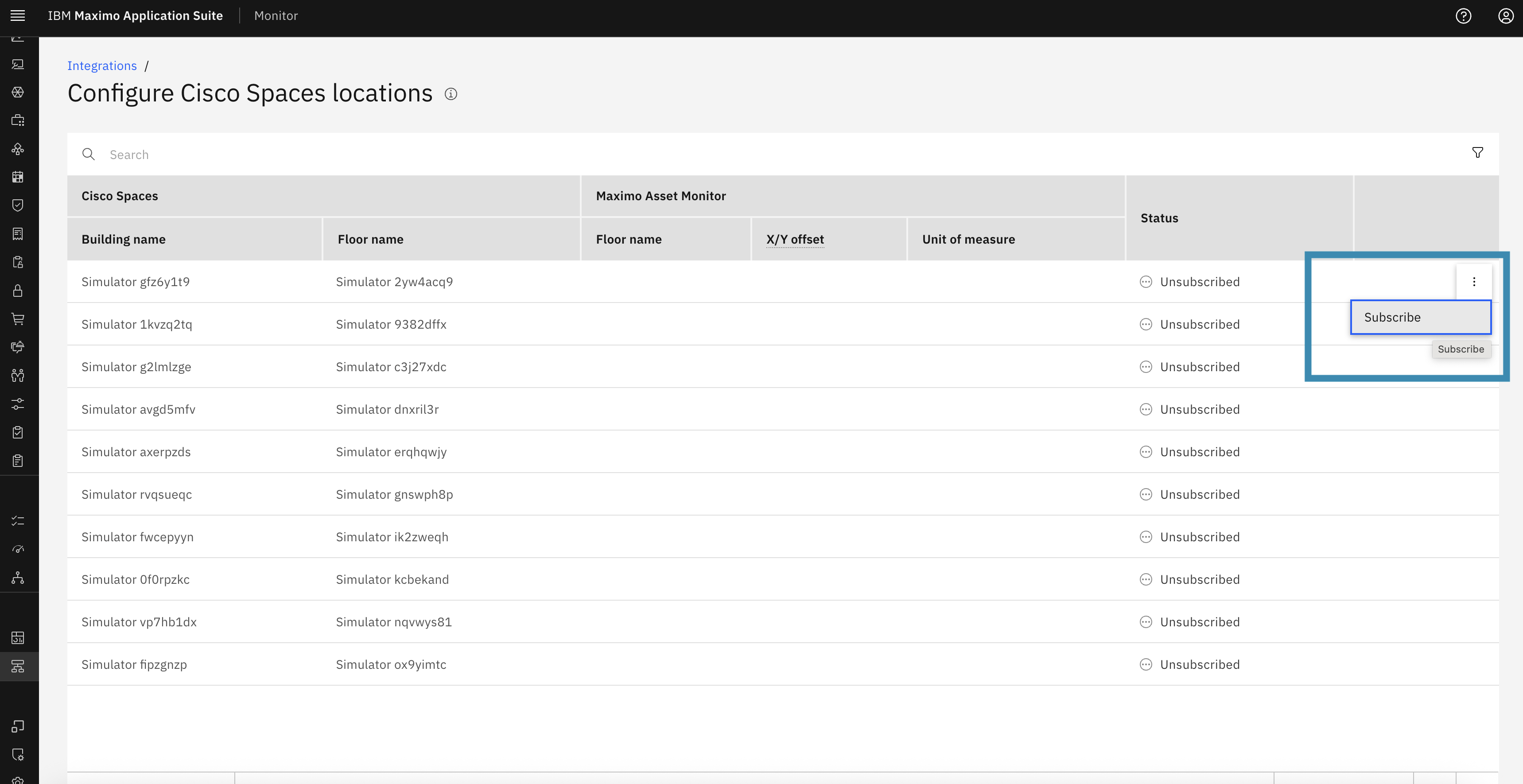Open the hierarchy tree sidebar icon
Image resolution: width=1523 pixels, height=784 pixels.
pos(18,578)
